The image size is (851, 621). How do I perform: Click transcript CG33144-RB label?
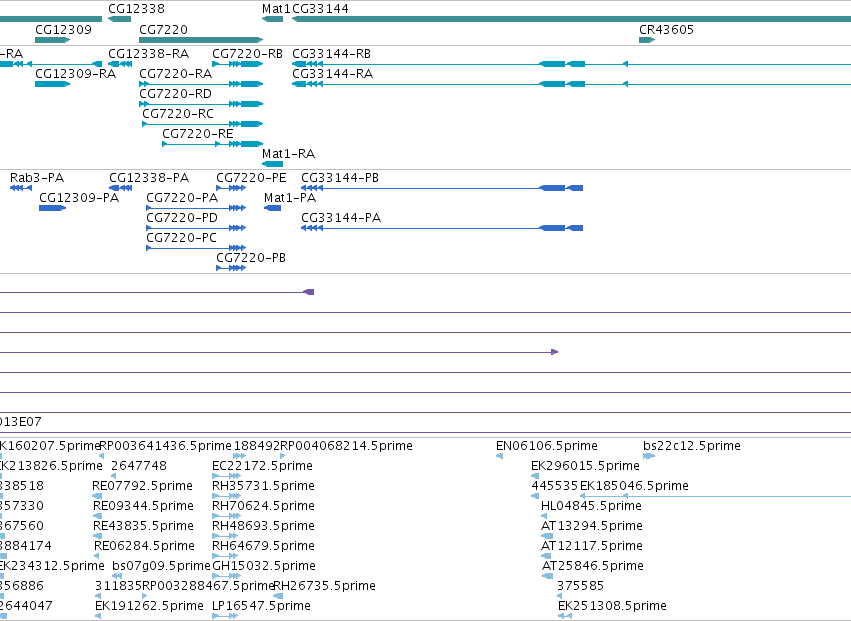(x=332, y=54)
